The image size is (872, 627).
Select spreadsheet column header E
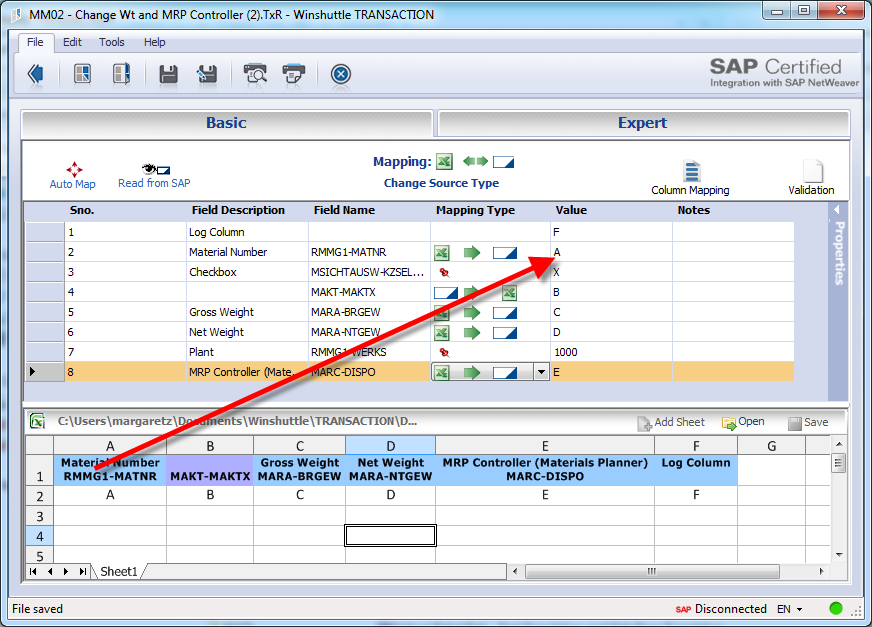pyautogui.click(x=545, y=446)
